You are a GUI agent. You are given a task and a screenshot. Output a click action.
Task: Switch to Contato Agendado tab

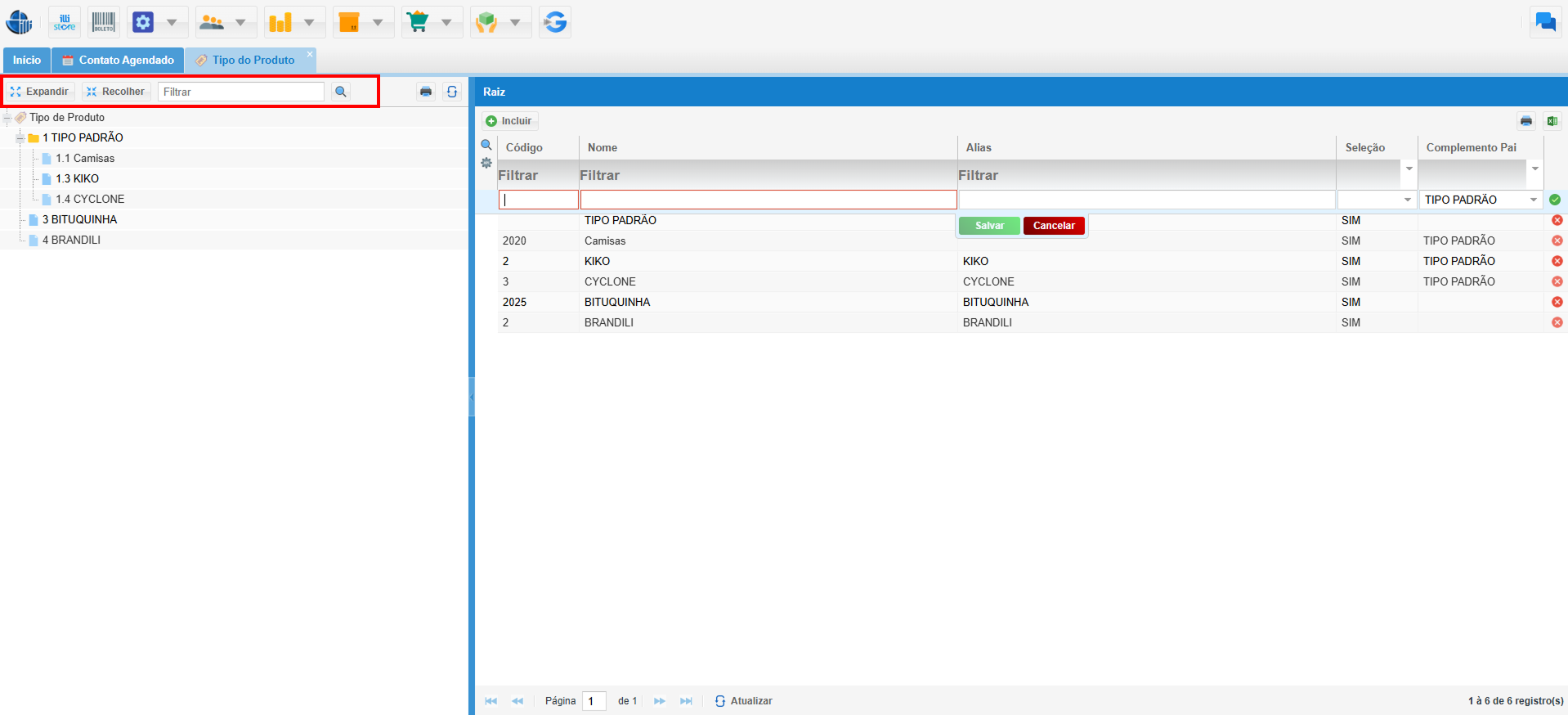119,60
